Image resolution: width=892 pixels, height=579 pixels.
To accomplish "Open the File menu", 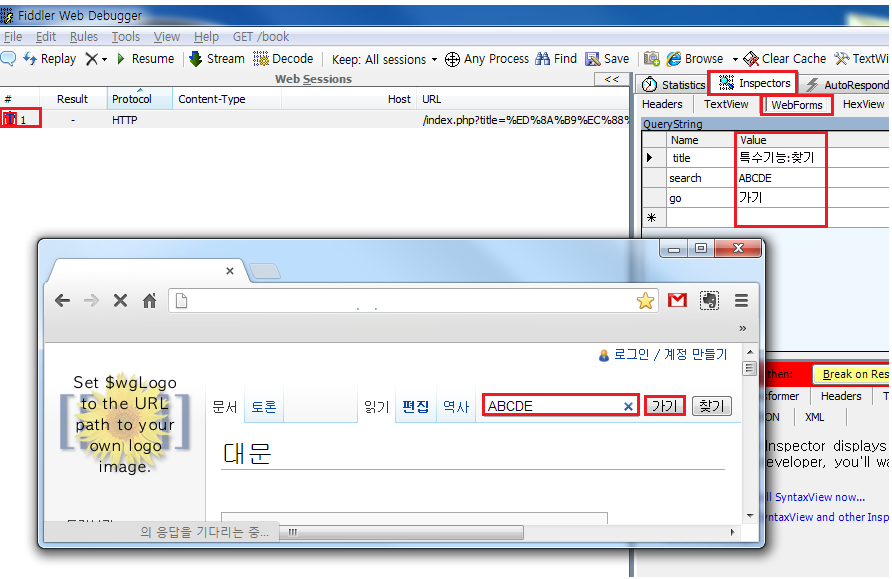I will click(13, 37).
